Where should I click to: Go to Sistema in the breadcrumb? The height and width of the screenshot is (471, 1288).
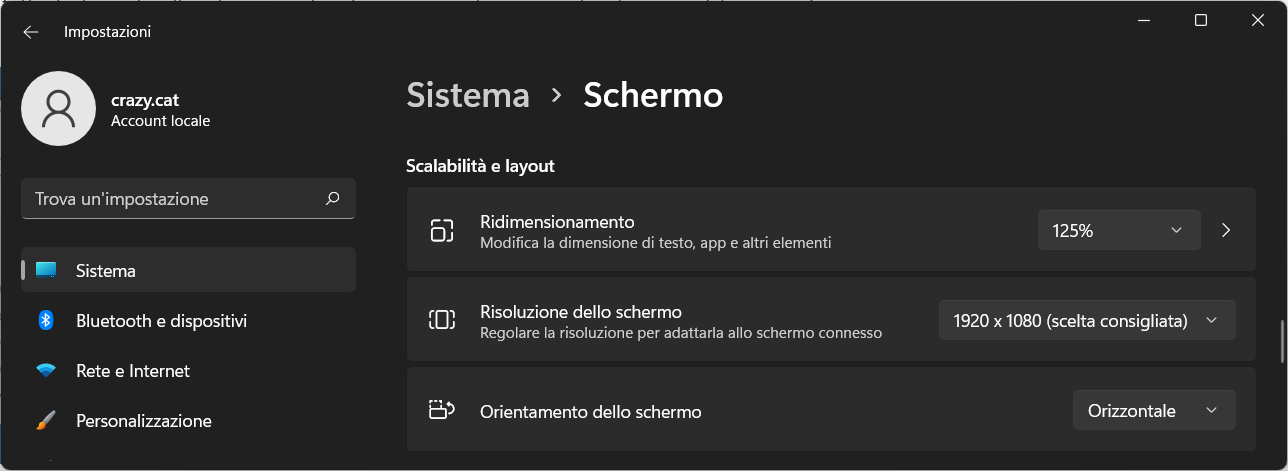click(468, 95)
